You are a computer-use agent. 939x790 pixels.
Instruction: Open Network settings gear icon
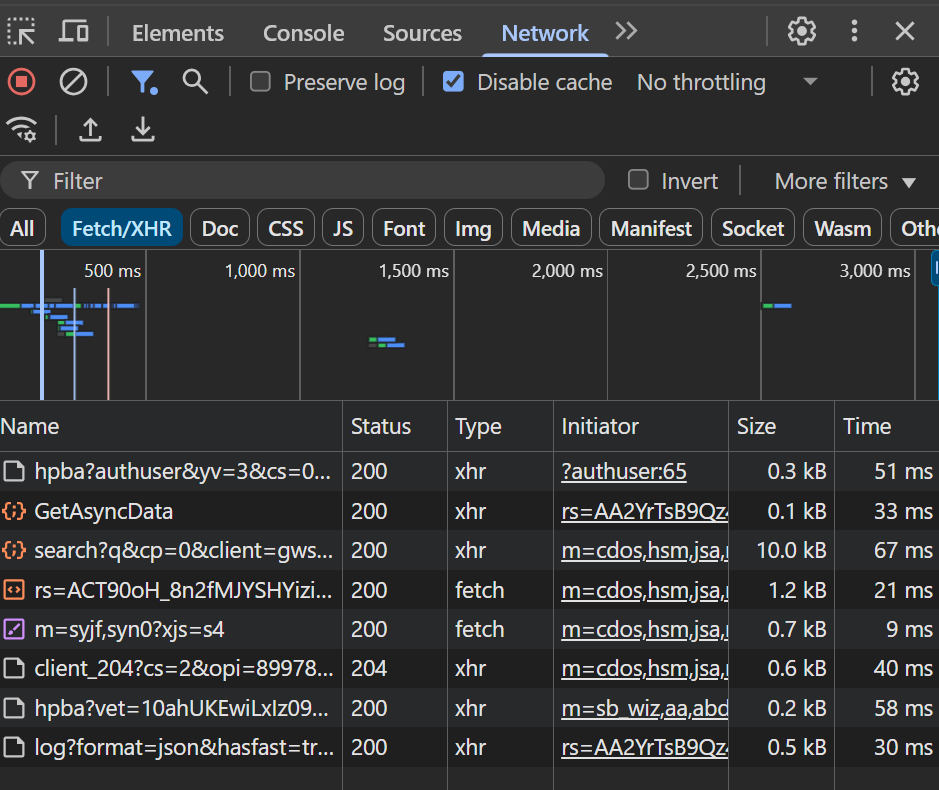[x=905, y=82]
